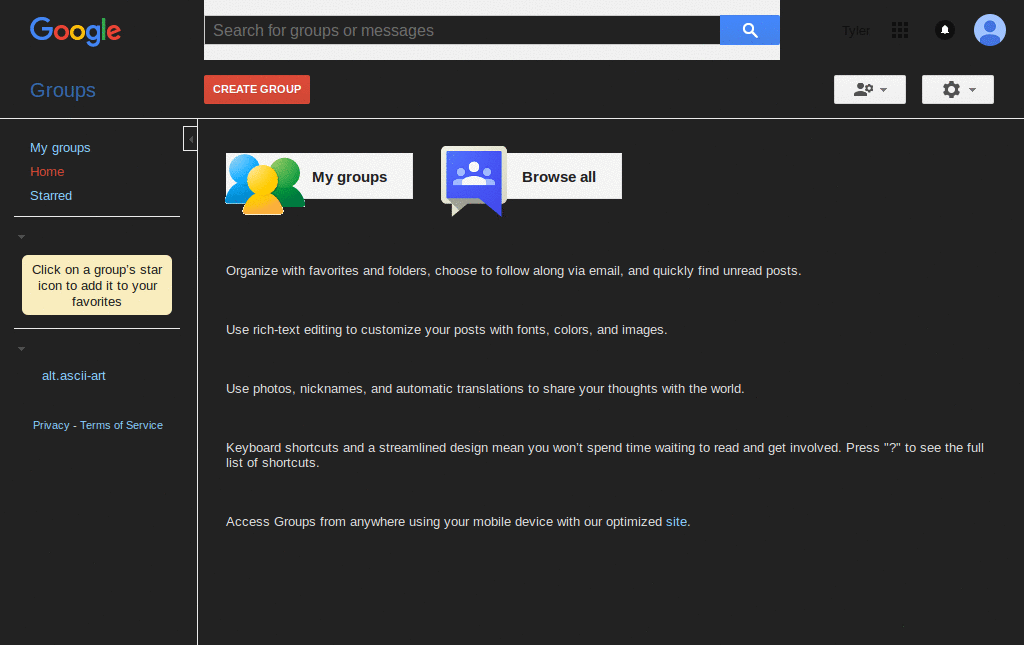
Task: Open the notifications bell
Action: coord(944,30)
